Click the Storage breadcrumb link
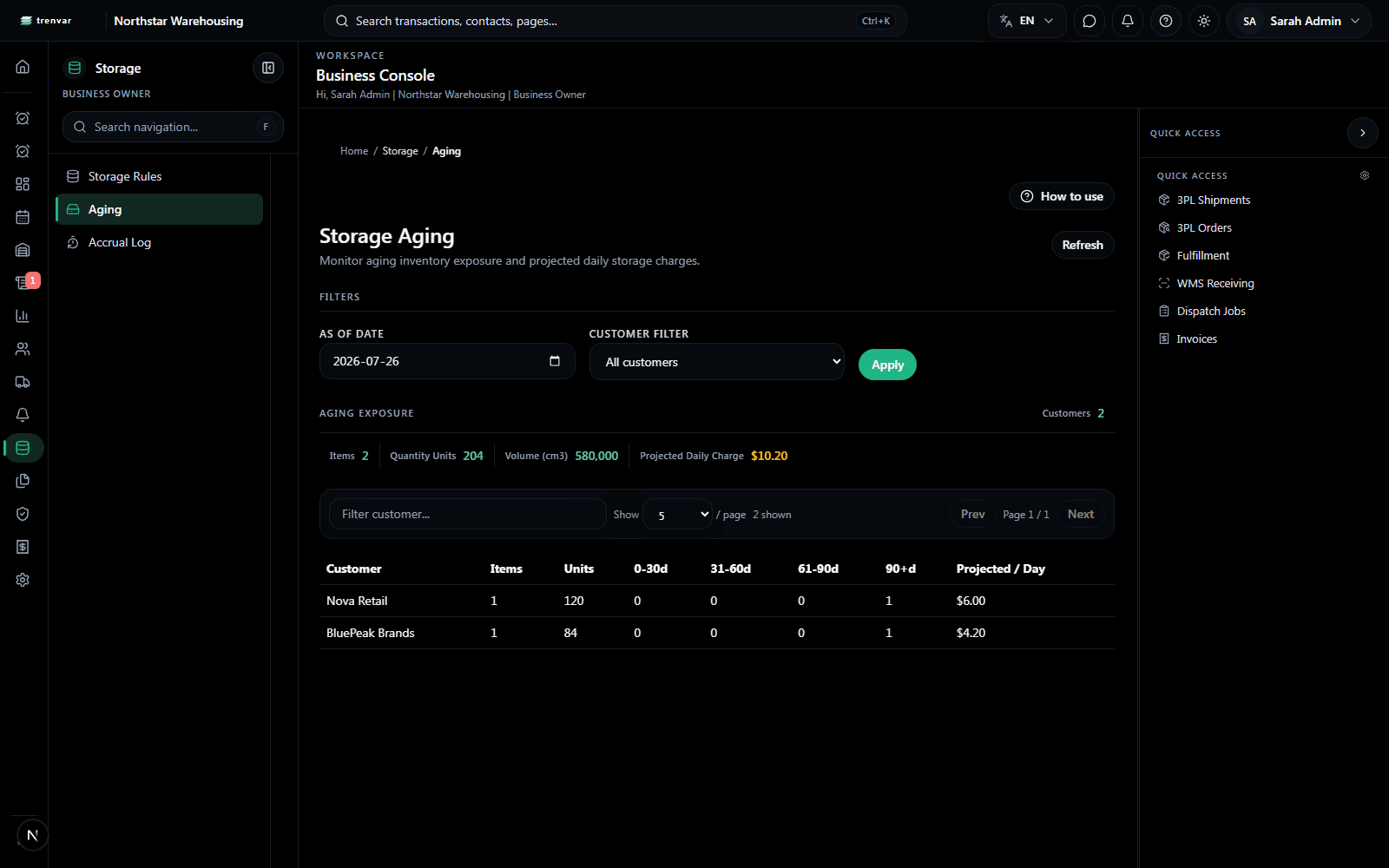 tap(400, 151)
